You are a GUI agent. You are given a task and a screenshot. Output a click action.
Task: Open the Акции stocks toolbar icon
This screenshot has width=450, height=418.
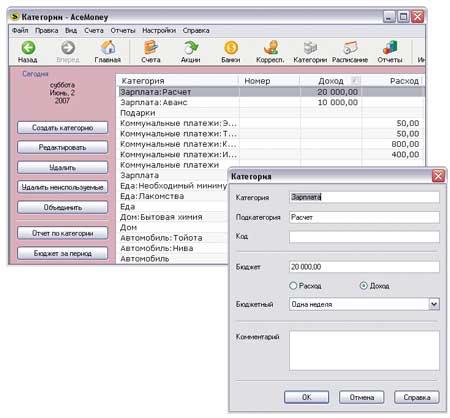click(x=191, y=48)
